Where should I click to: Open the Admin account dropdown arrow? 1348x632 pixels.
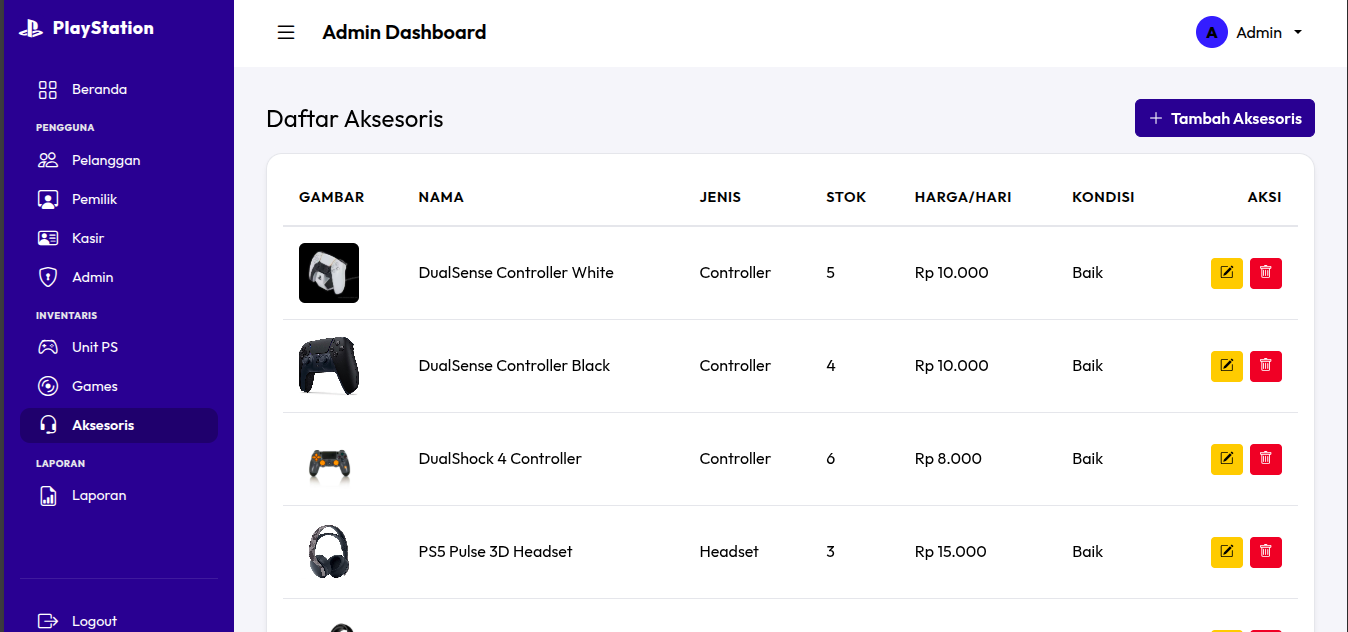coord(1298,33)
